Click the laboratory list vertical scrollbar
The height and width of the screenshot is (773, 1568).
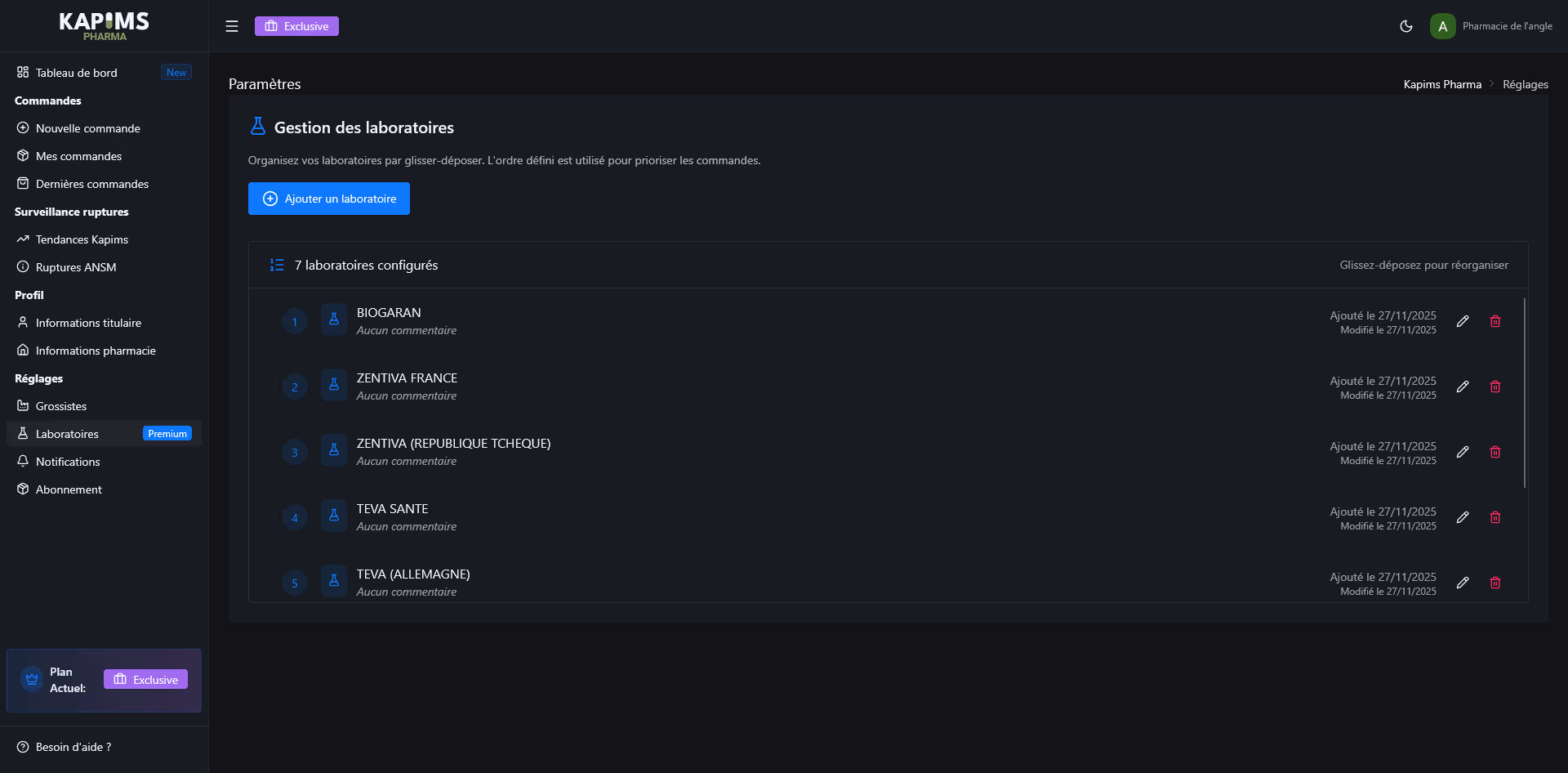[x=1524, y=393]
